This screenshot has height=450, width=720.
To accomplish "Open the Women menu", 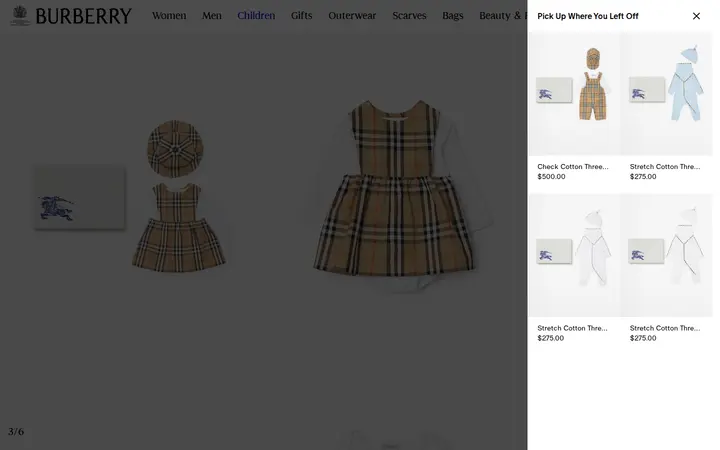I will [x=169, y=16].
